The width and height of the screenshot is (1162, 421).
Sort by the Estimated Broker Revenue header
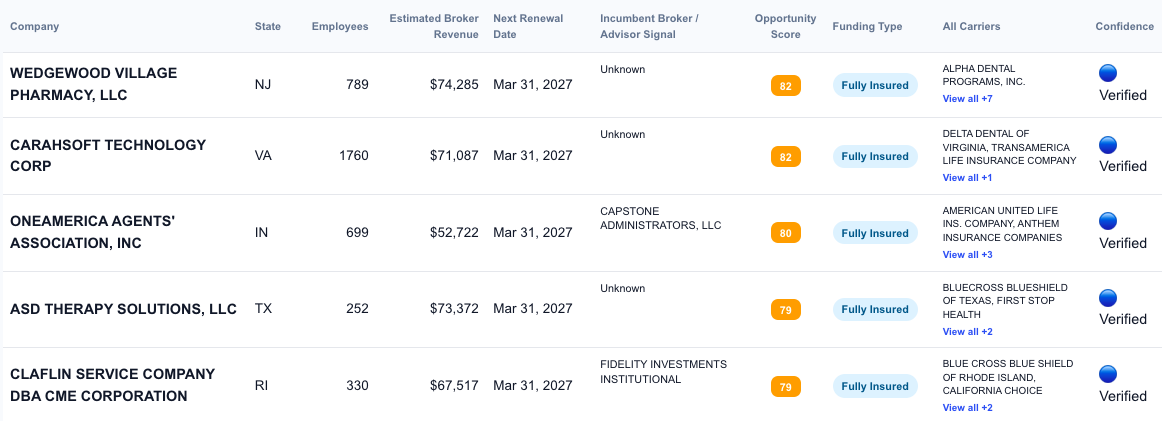pos(434,27)
